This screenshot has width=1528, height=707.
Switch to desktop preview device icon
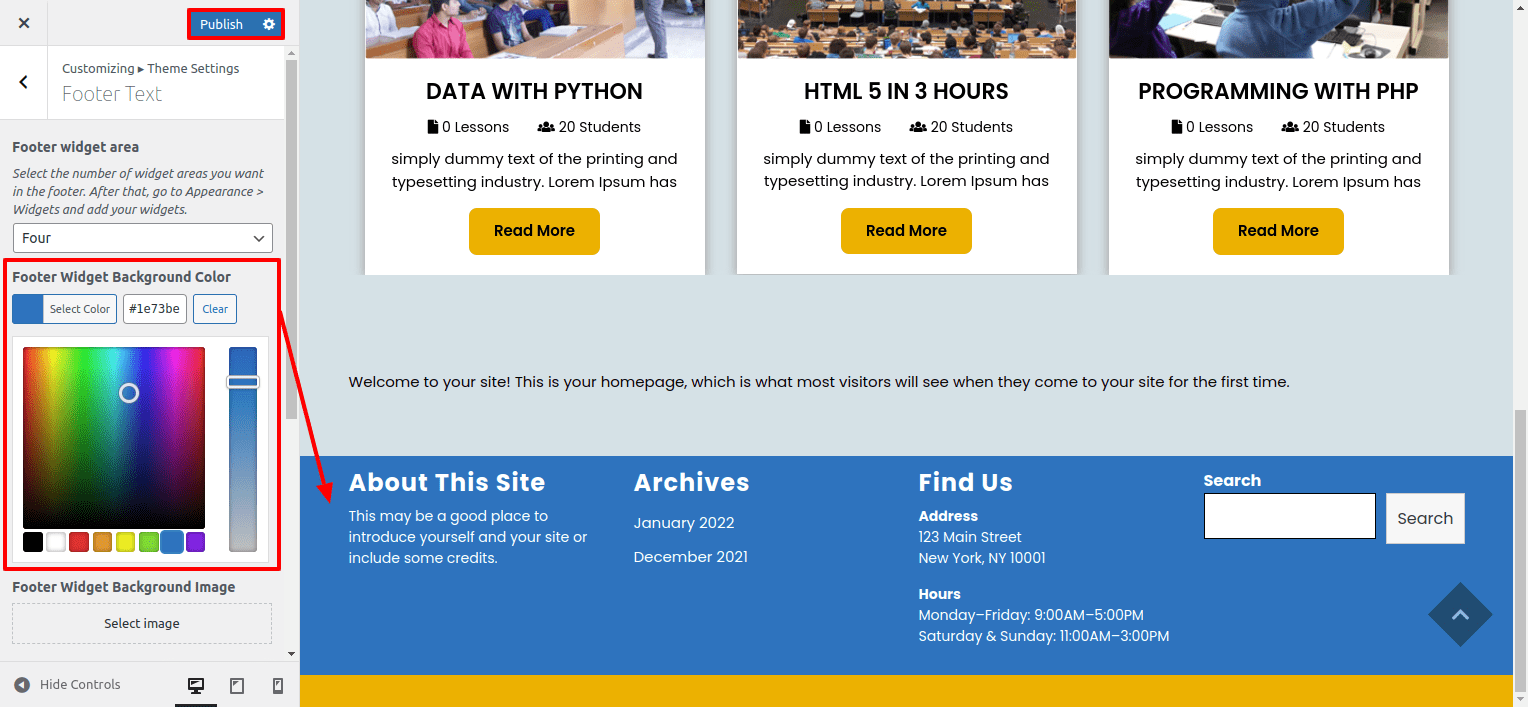(196, 685)
